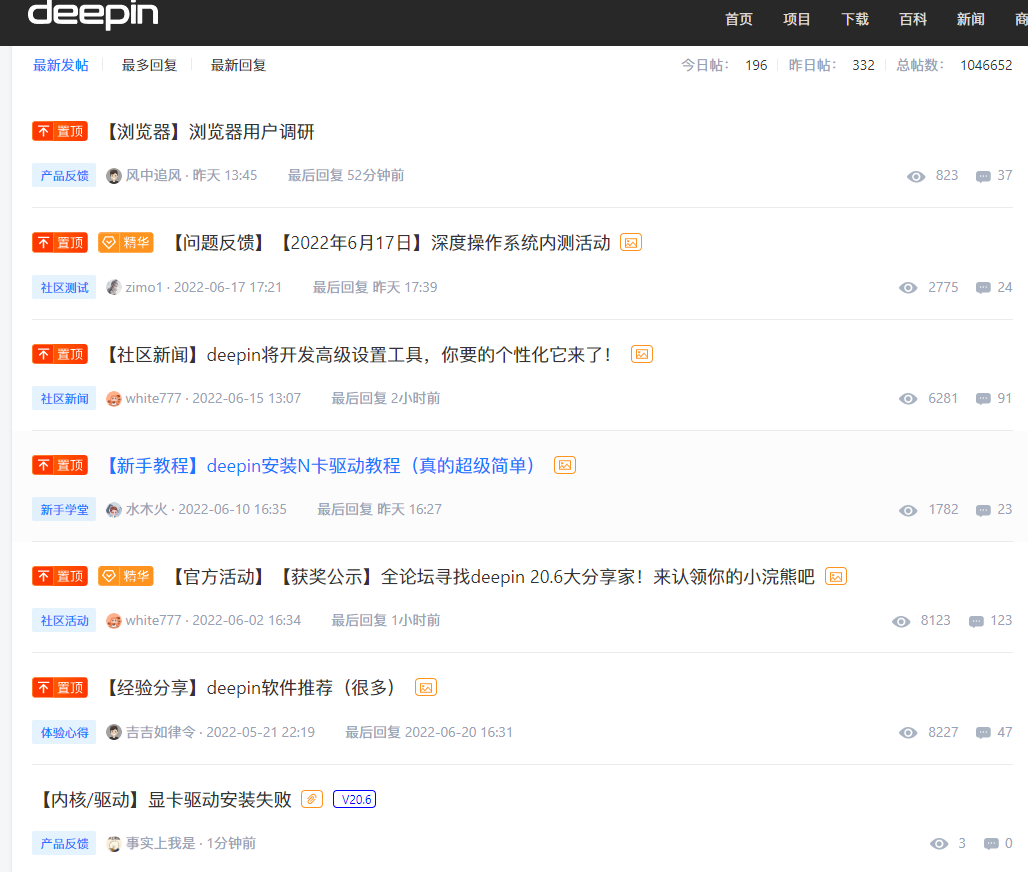1028x872 pixels.
Task: Click 置顶 badge on 深度操作系统内测活动 post
Action: pyautogui.click(x=60, y=243)
